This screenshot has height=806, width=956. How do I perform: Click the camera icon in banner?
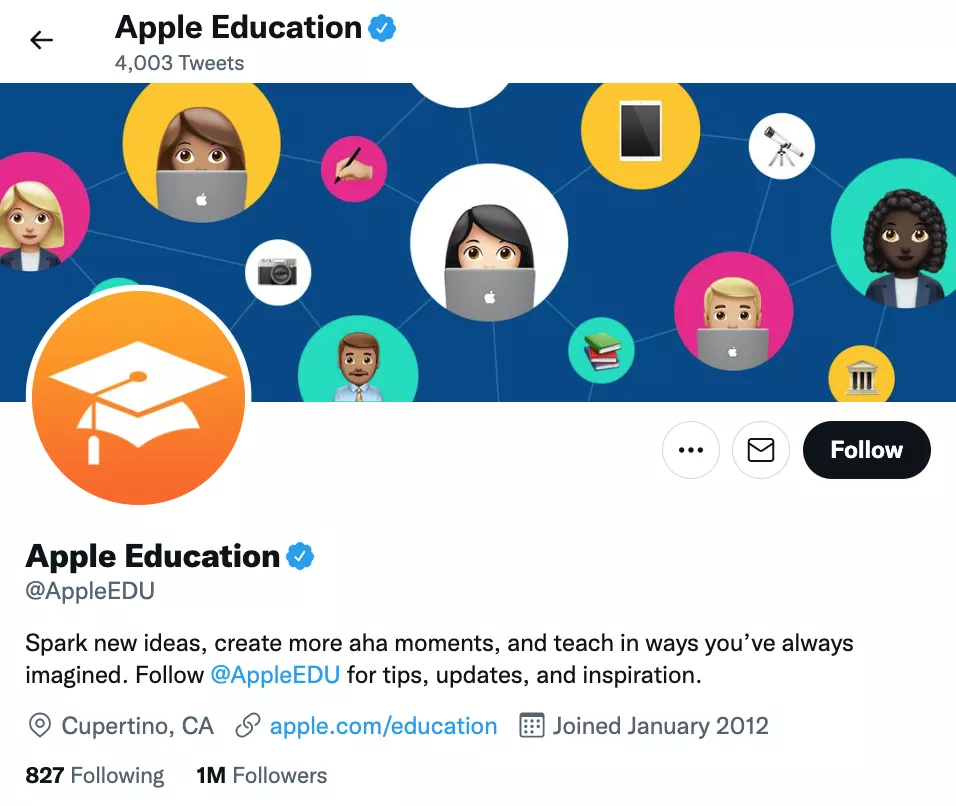(277, 272)
